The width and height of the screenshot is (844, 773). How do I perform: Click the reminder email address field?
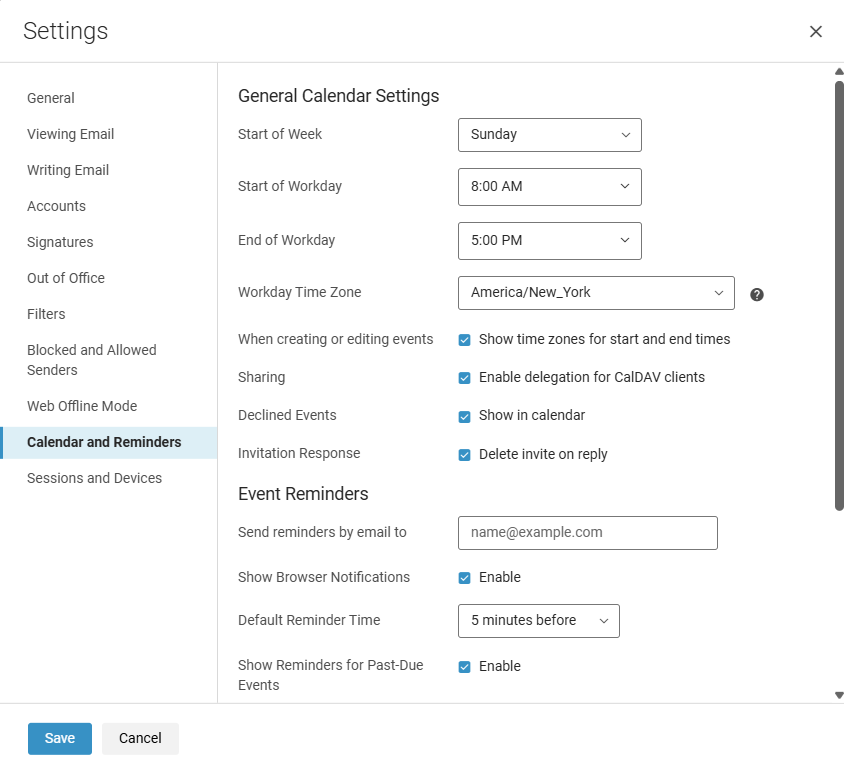587,532
